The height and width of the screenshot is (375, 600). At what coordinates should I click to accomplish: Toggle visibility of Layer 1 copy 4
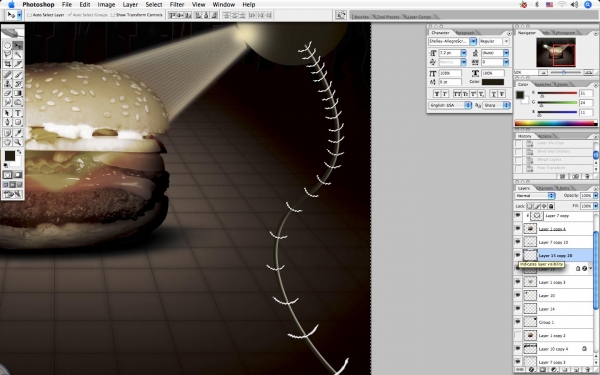coord(518,229)
